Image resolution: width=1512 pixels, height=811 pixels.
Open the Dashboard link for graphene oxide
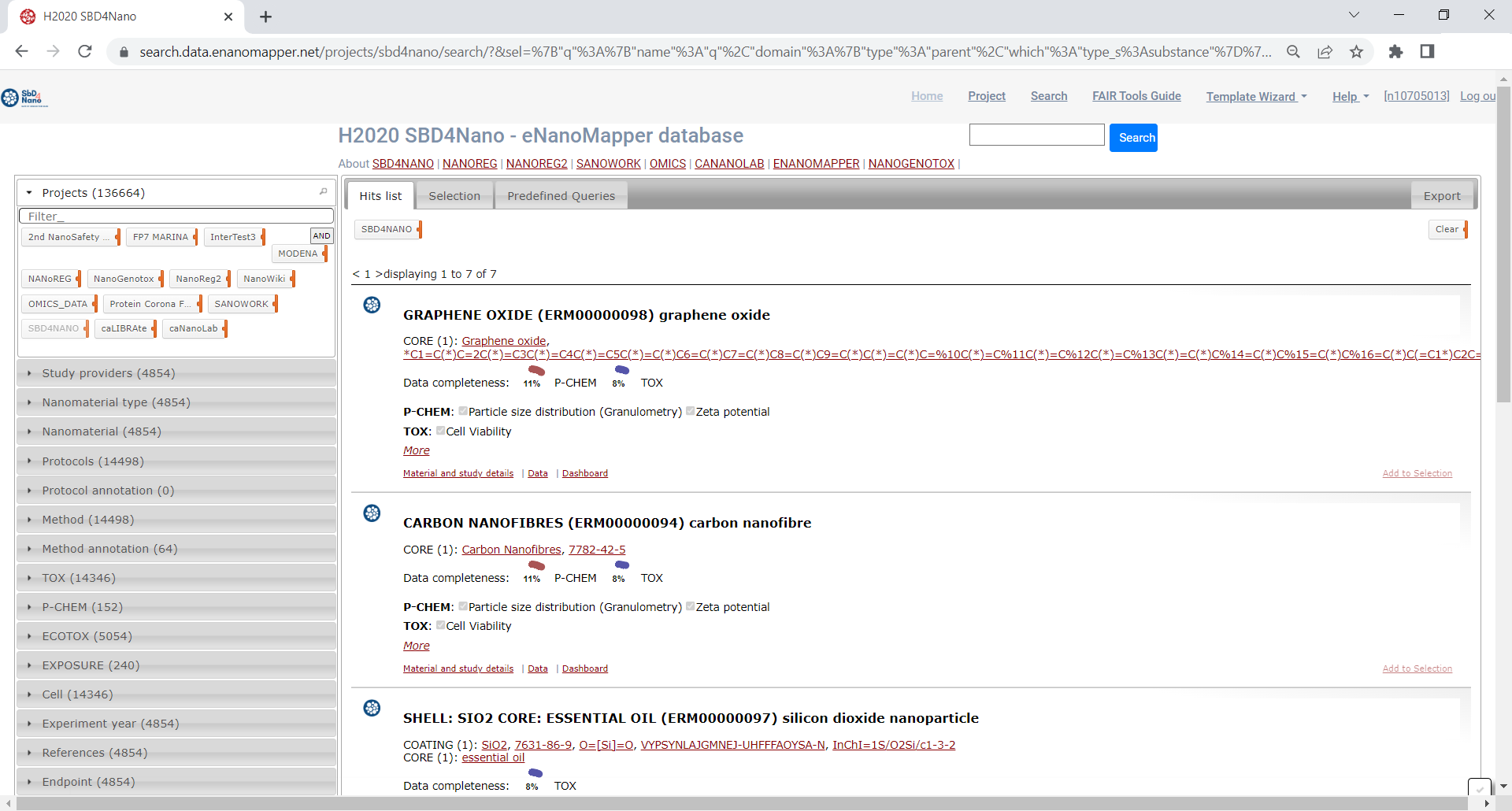click(584, 473)
